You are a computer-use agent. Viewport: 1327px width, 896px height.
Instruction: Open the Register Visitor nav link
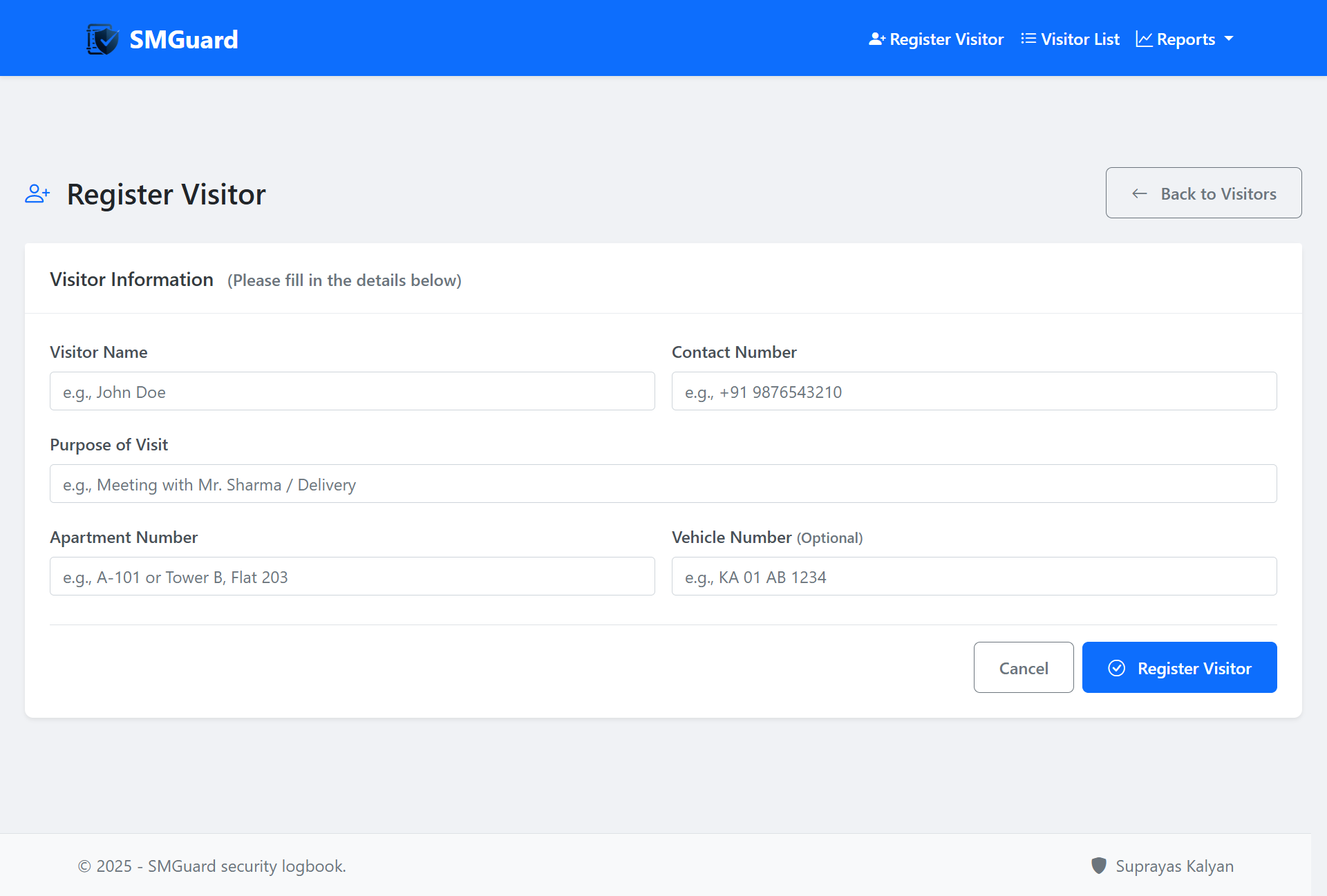[946, 39]
